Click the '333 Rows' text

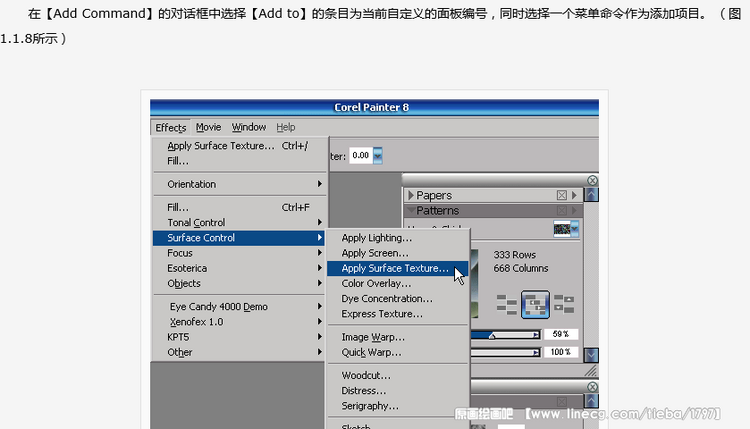coord(515,255)
